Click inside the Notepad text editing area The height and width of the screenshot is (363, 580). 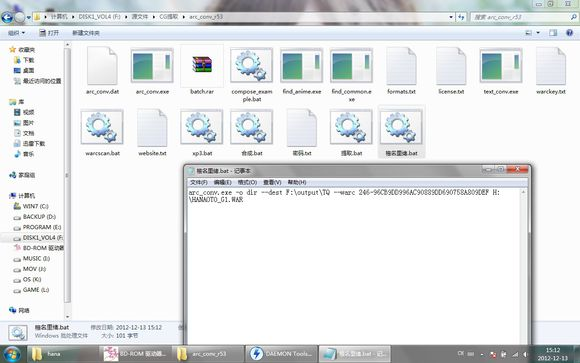pyautogui.click(x=353, y=266)
